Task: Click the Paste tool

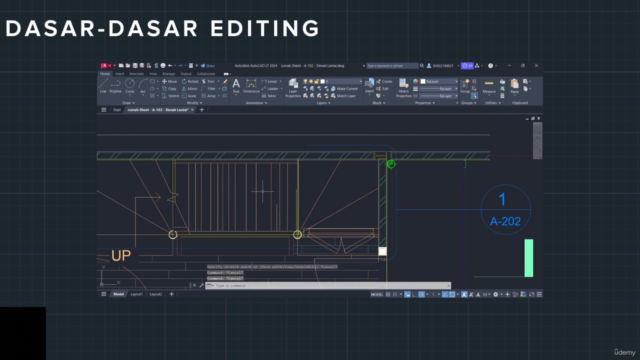Action: (515, 86)
